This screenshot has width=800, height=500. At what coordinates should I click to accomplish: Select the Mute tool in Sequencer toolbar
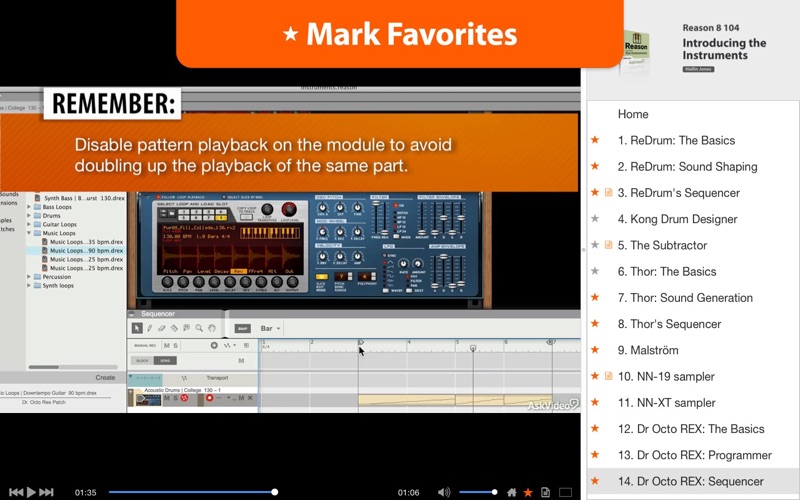(x=187, y=328)
